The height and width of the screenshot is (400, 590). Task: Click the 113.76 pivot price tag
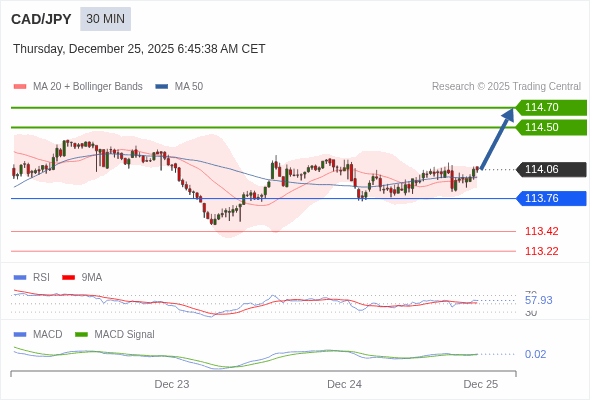pyautogui.click(x=551, y=198)
